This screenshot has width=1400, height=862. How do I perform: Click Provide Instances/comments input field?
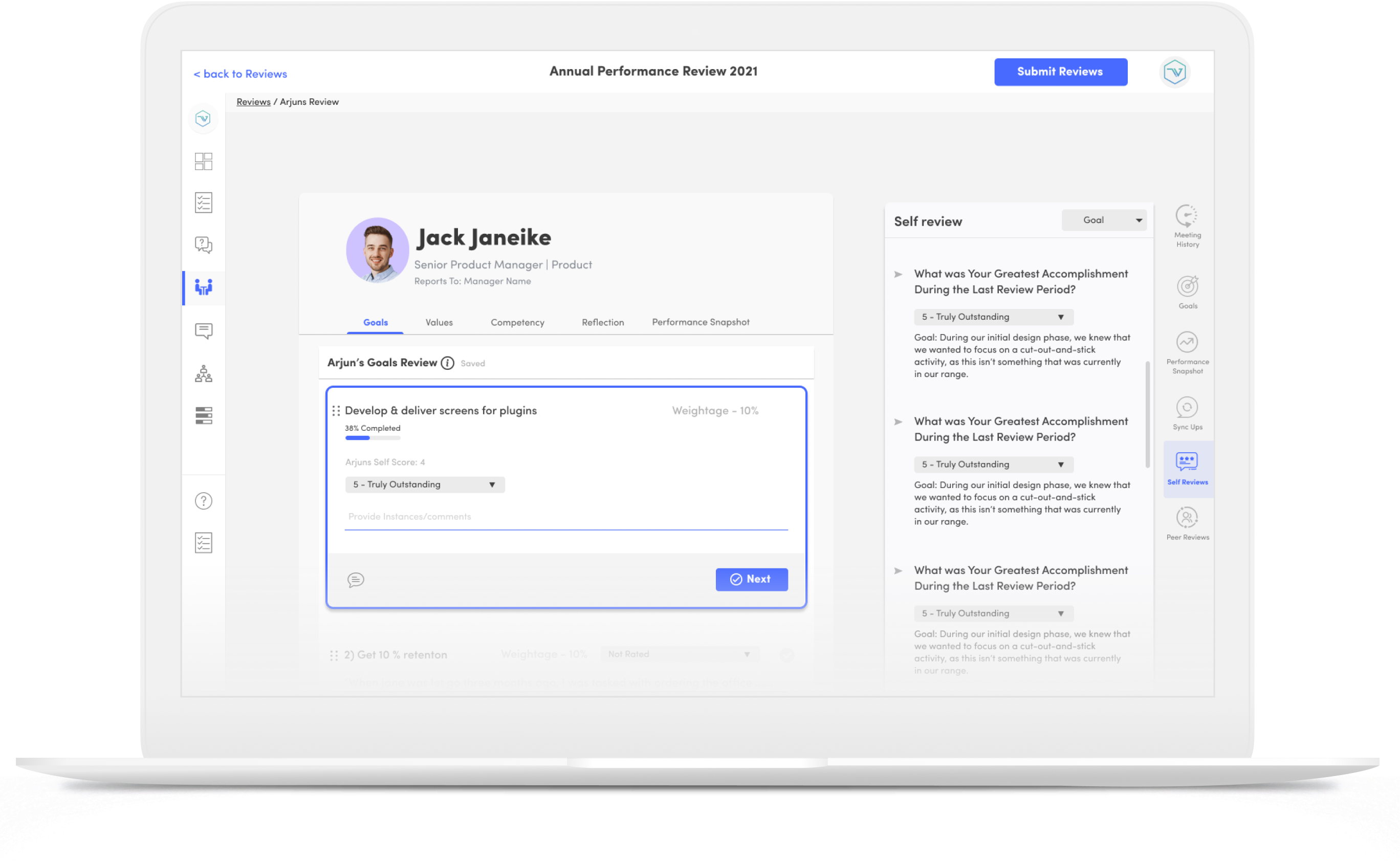[x=566, y=517]
